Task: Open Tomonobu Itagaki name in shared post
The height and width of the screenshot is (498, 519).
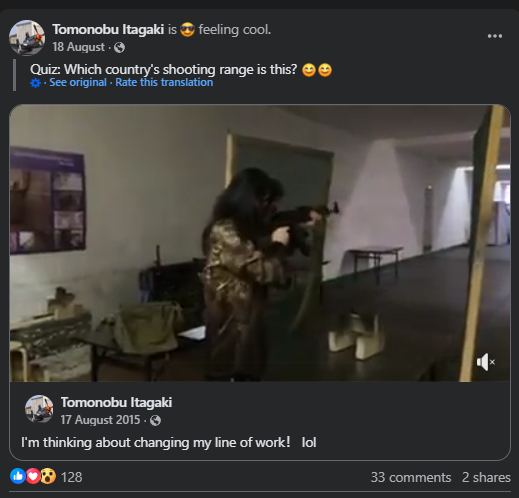Action: [116, 402]
